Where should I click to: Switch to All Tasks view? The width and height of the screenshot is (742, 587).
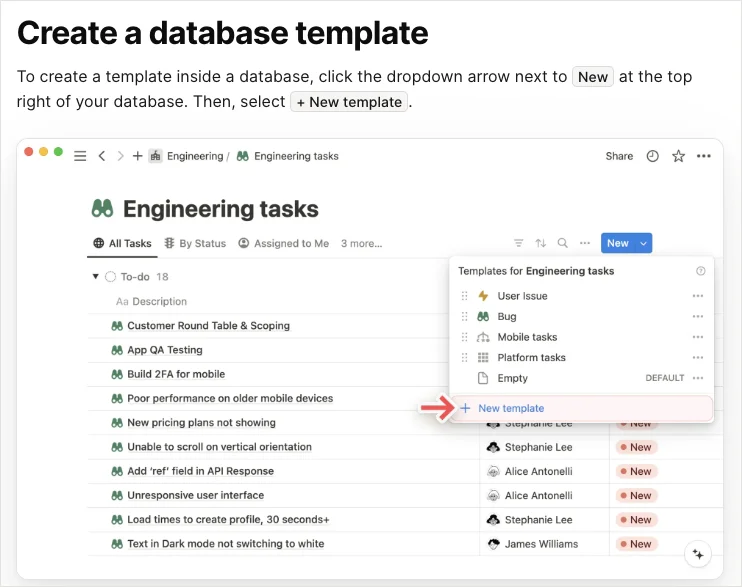(123, 243)
